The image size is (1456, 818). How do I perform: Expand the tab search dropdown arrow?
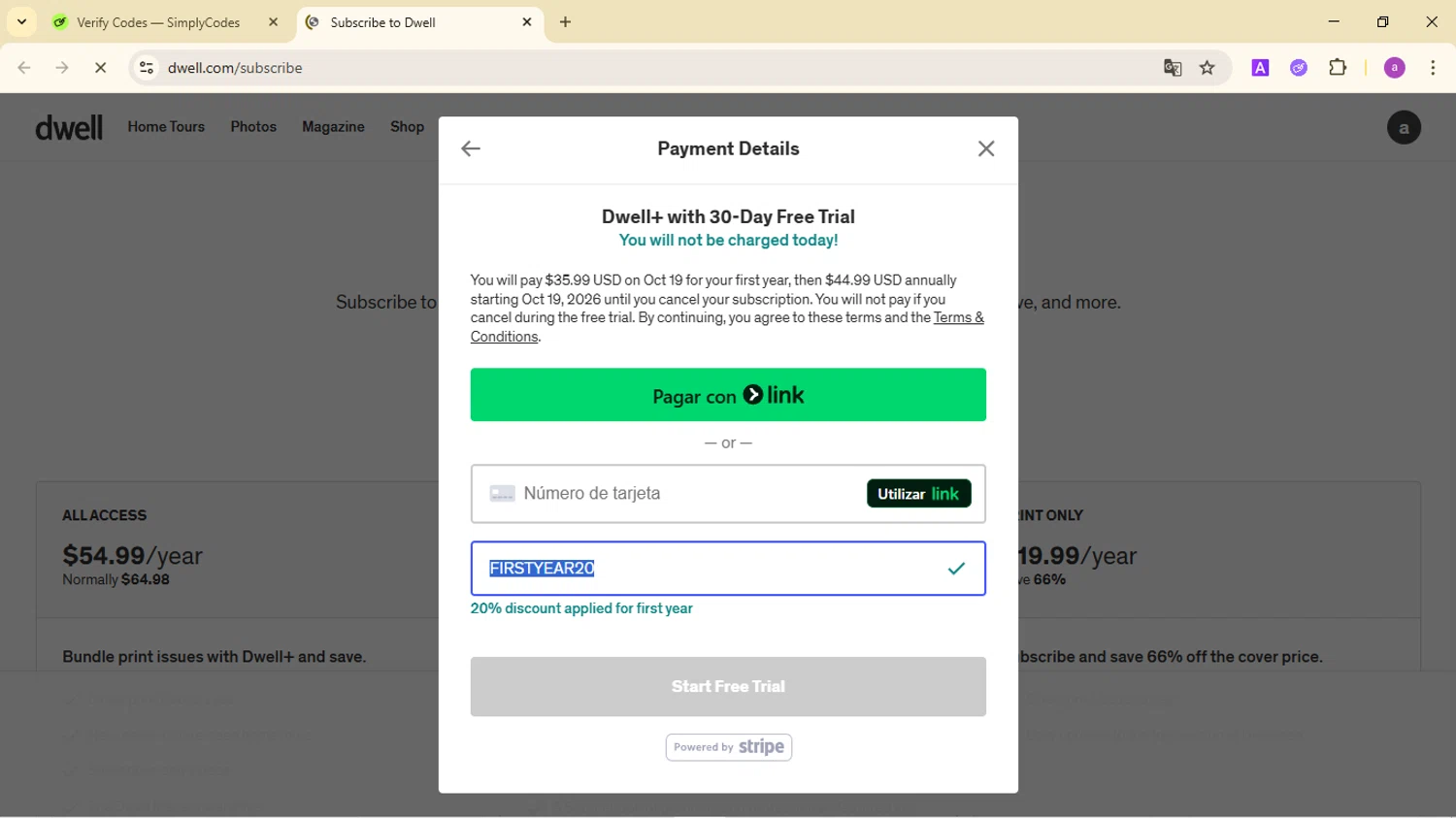[21, 22]
